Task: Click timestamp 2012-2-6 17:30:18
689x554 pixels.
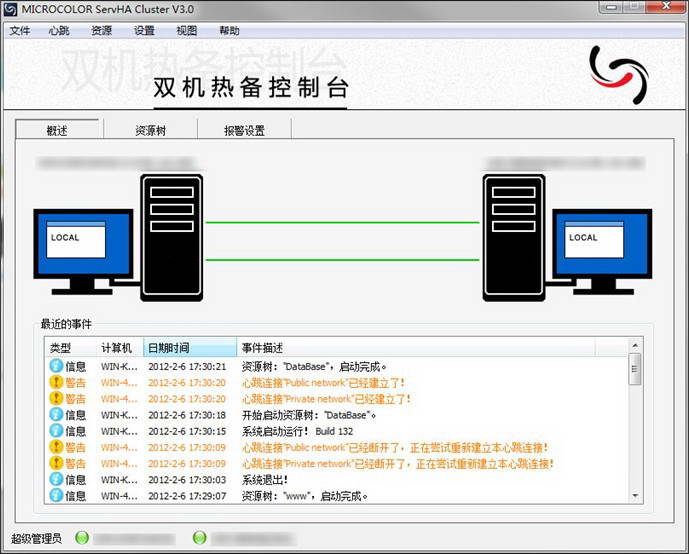Action: (187, 415)
